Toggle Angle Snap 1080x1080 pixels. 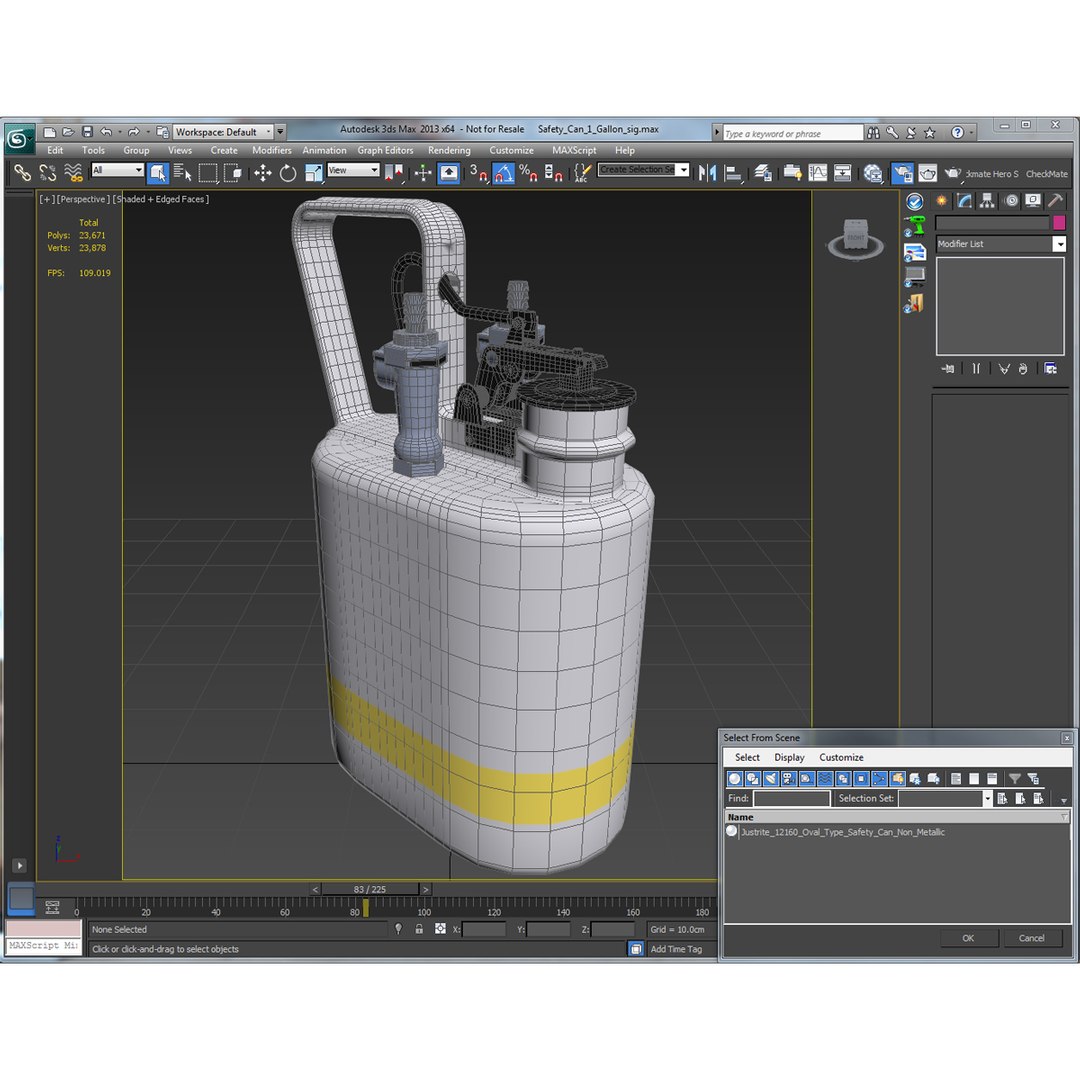pyautogui.click(x=503, y=173)
